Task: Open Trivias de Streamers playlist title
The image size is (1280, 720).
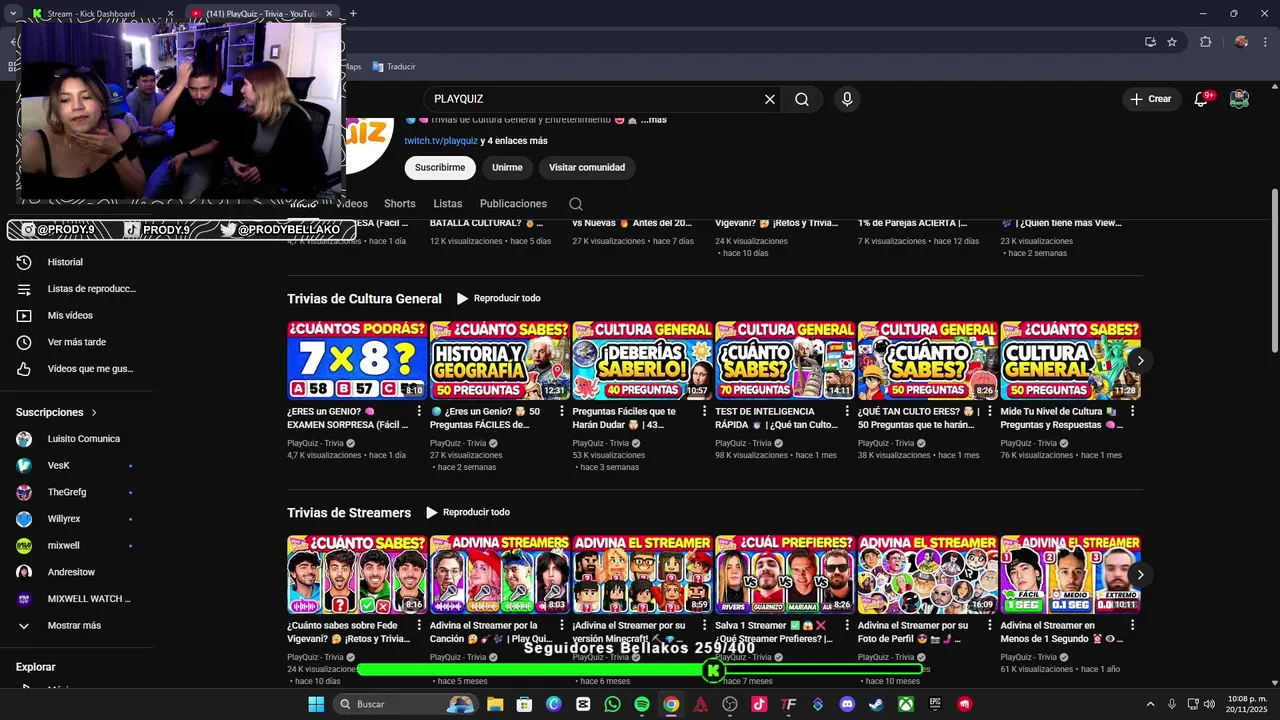Action: click(x=349, y=513)
